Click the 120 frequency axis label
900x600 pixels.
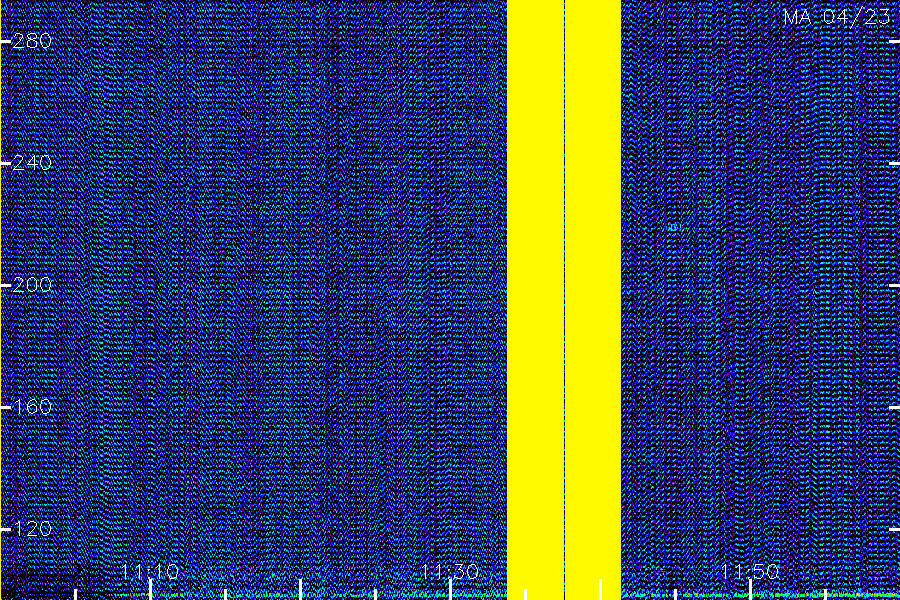pyautogui.click(x=32, y=529)
